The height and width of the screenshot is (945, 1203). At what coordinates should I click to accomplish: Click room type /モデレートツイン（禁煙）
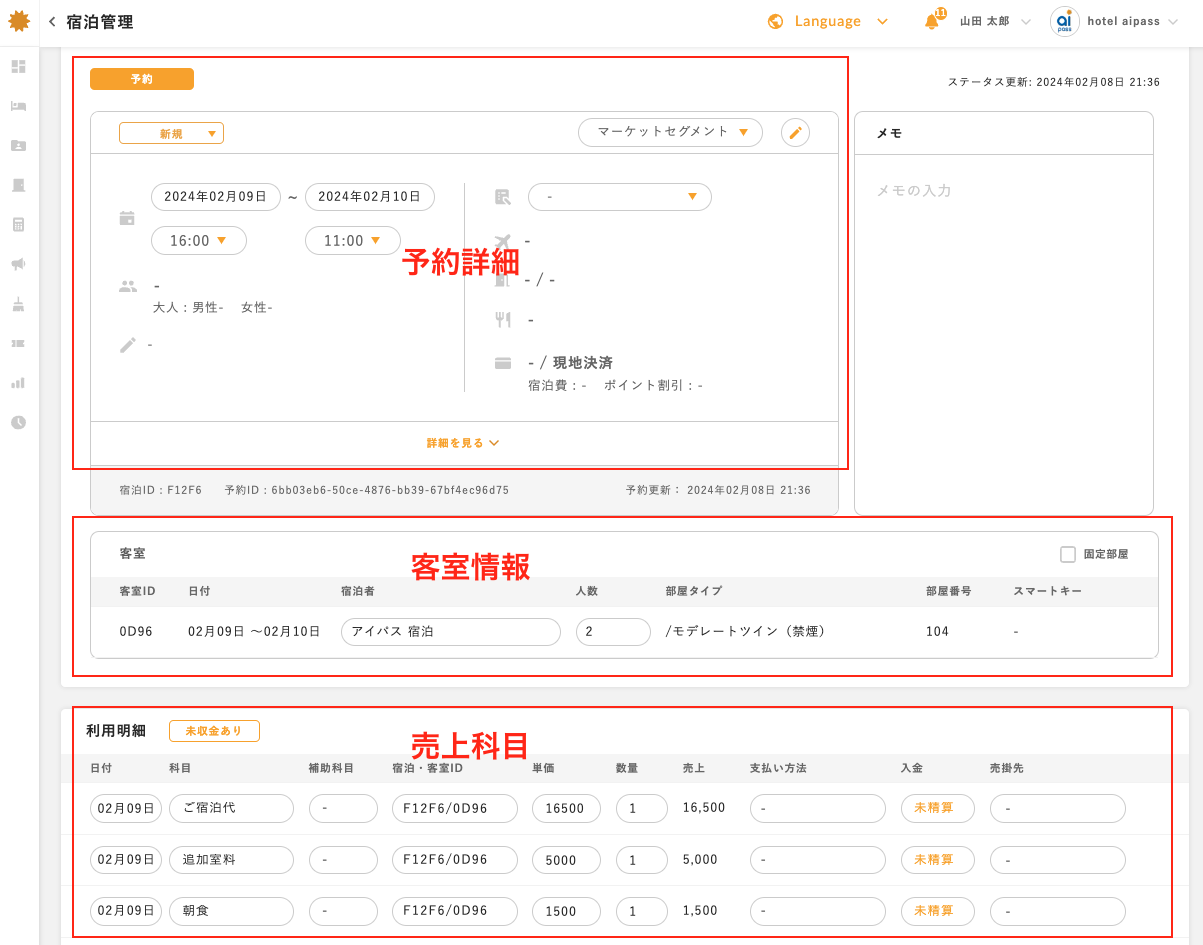(x=745, y=632)
